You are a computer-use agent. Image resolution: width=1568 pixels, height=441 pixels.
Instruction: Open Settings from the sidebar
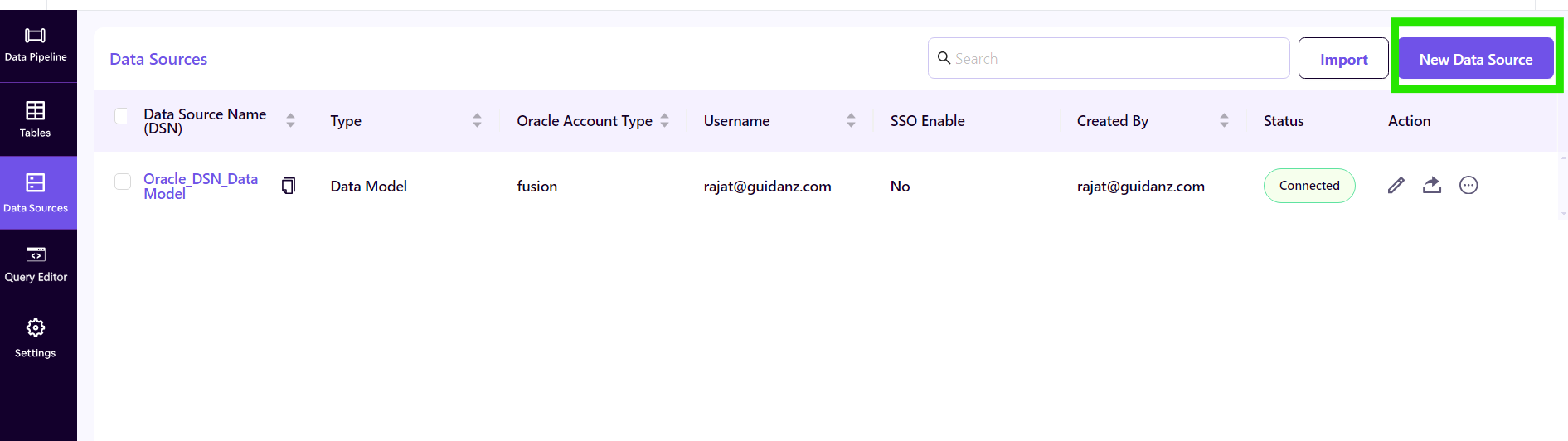coord(36,339)
